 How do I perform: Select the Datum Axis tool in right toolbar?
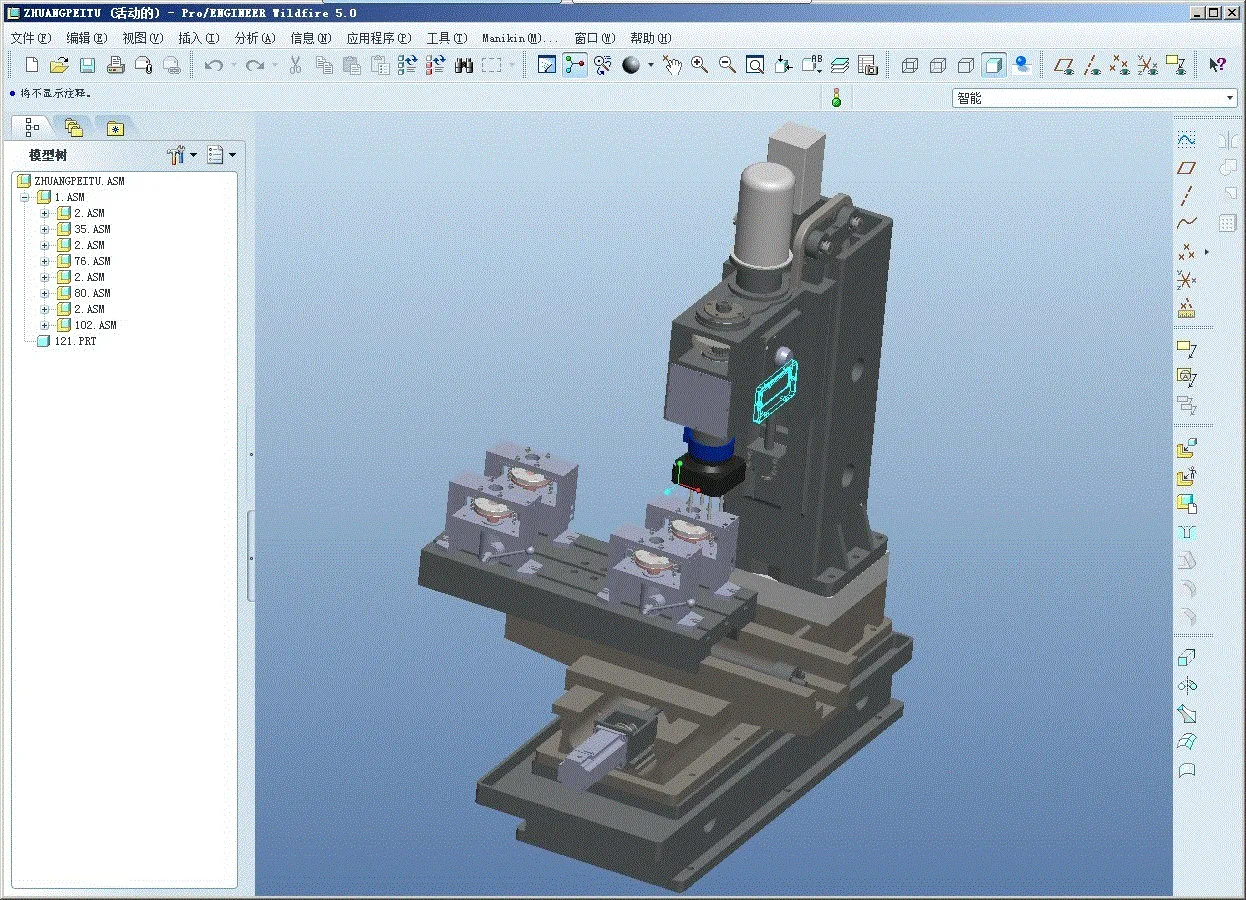(x=1187, y=195)
